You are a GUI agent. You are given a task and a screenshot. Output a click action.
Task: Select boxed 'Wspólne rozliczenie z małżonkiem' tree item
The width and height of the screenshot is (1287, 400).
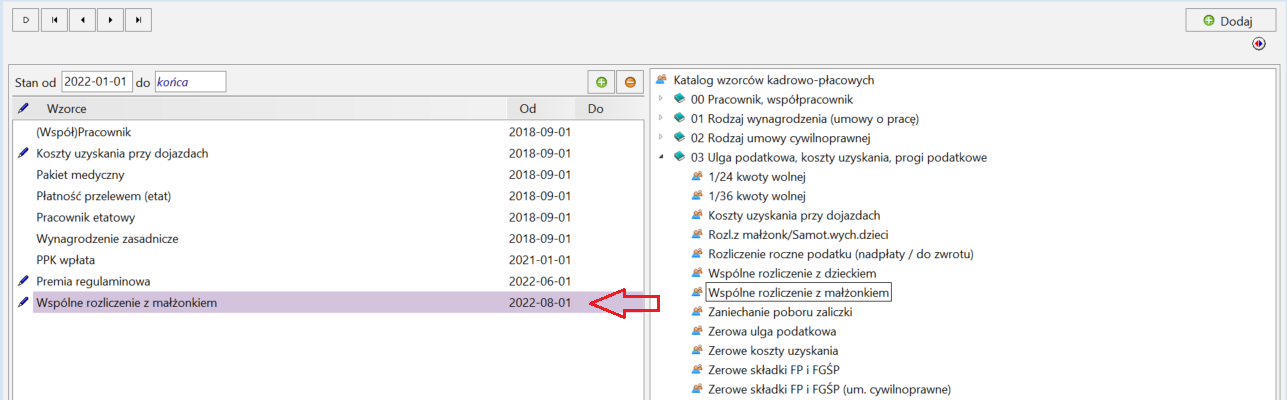(x=799, y=292)
